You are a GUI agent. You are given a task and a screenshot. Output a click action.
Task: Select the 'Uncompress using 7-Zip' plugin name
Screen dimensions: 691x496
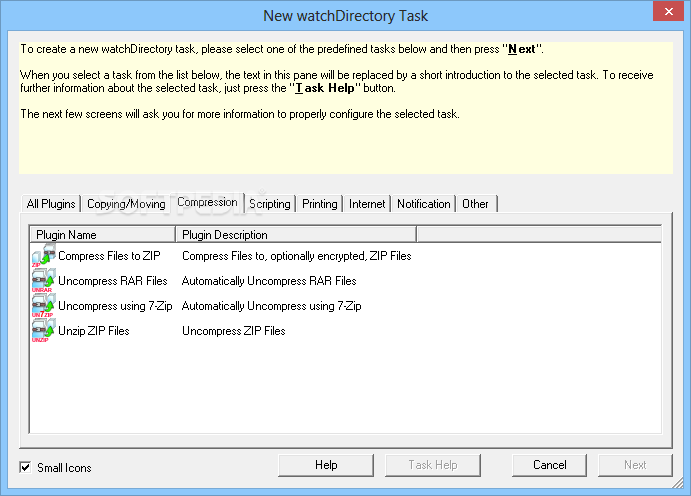tap(115, 306)
